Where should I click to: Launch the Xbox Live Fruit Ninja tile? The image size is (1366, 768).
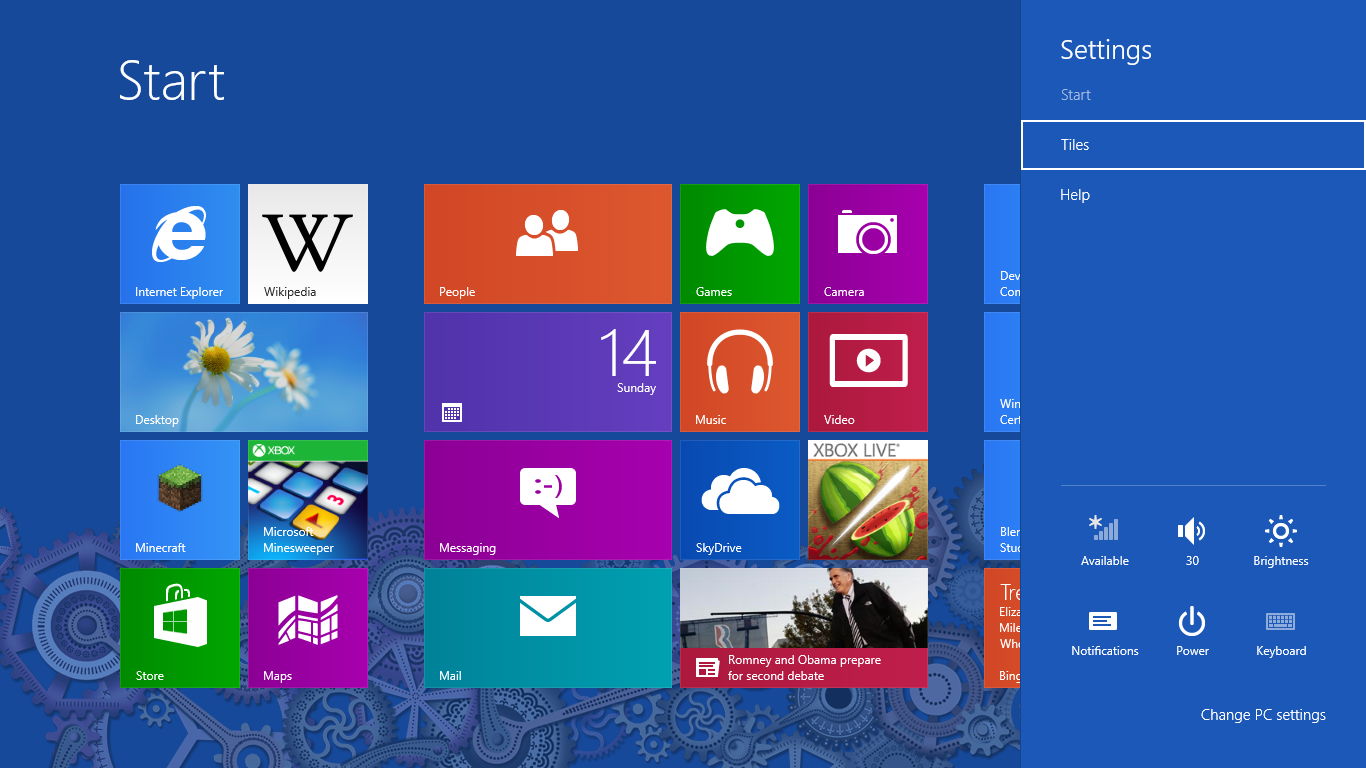pos(868,500)
